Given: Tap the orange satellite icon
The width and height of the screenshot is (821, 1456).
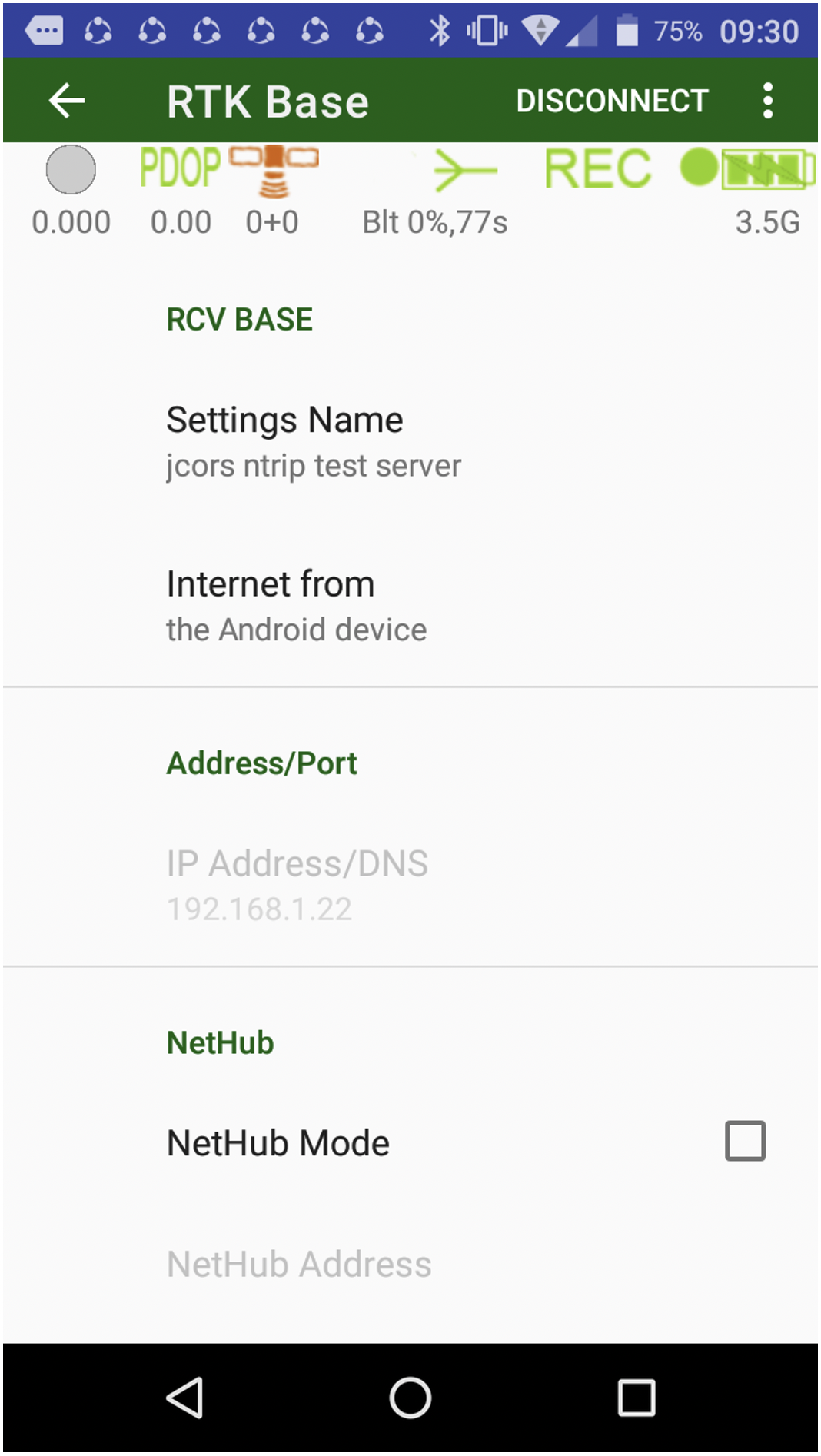Looking at the screenshot, I should point(274,170).
